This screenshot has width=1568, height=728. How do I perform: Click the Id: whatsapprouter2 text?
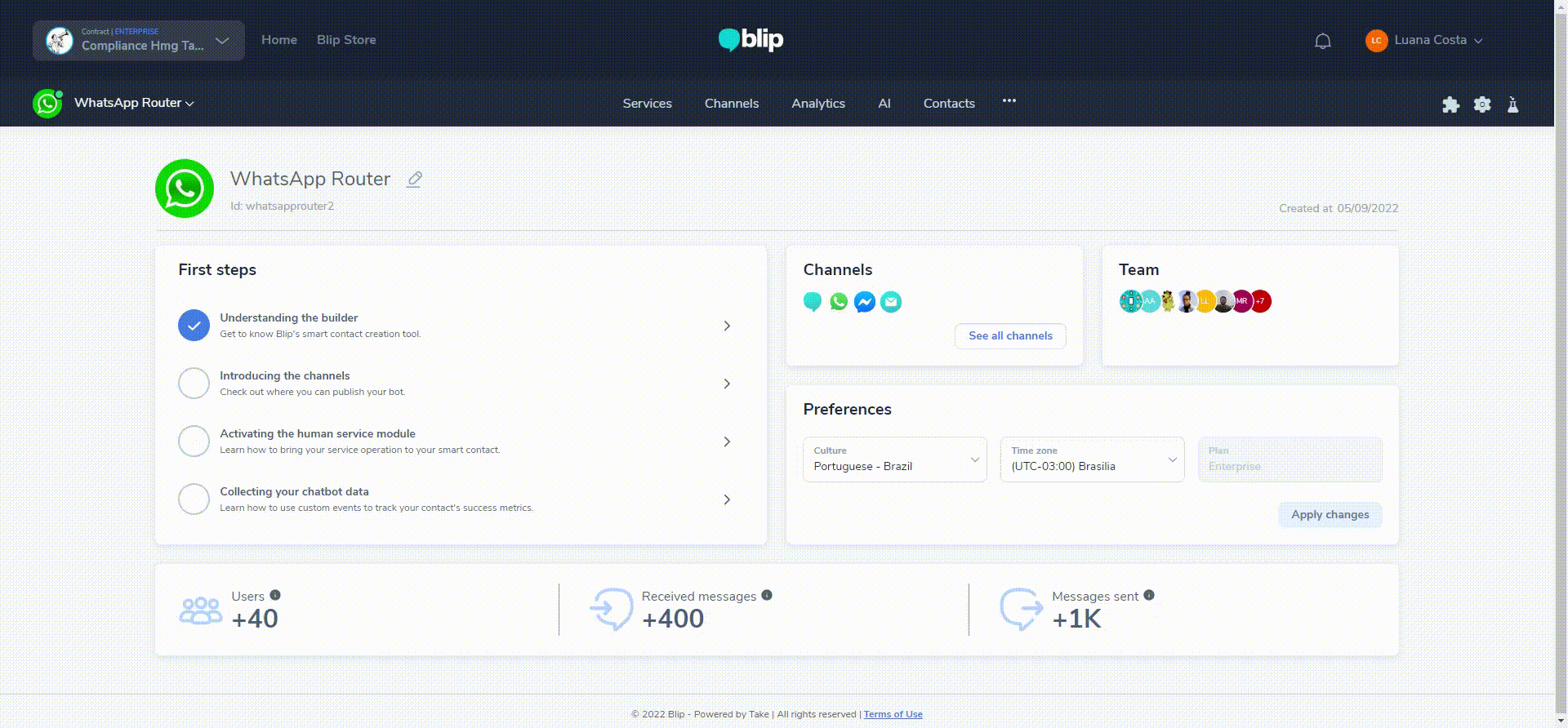(282, 206)
